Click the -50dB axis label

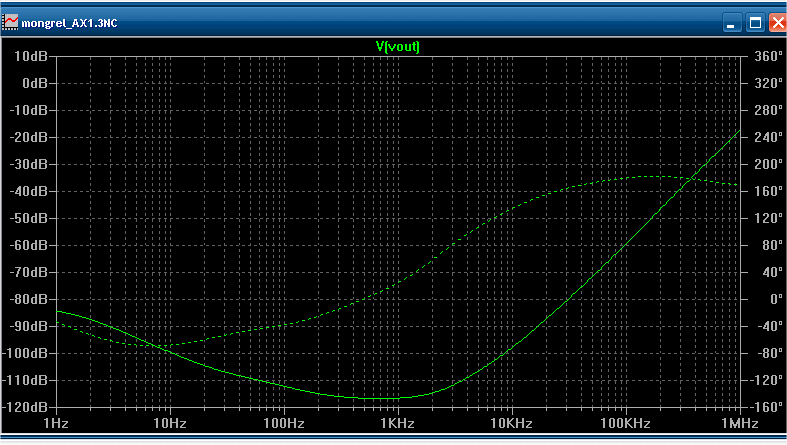(29, 219)
